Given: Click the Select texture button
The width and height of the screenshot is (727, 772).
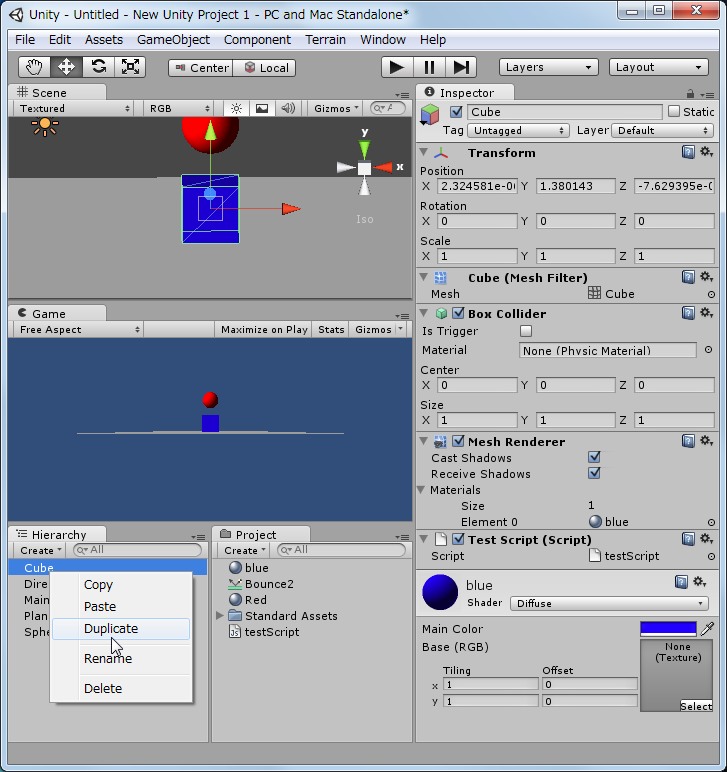Looking at the screenshot, I should [696, 706].
